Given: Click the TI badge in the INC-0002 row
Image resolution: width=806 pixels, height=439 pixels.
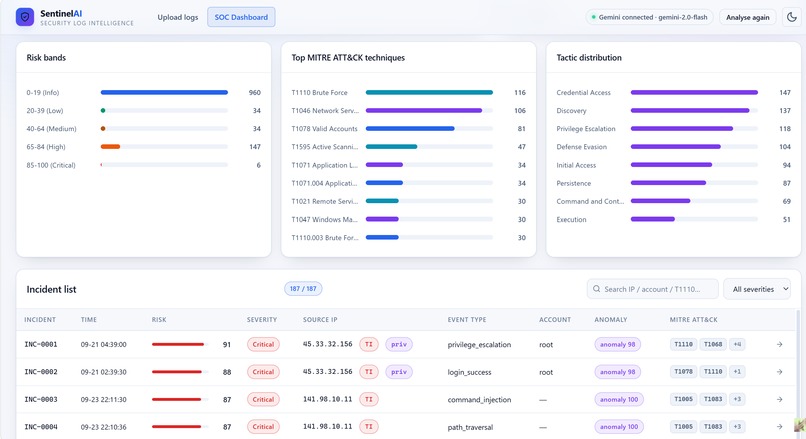Looking at the screenshot, I should 369,372.
